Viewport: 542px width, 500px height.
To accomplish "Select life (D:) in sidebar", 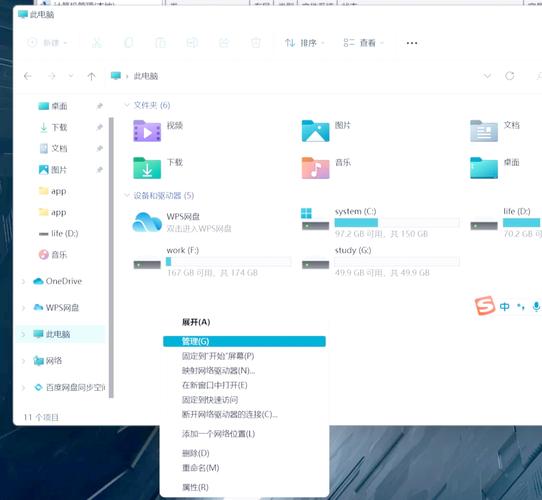I will (58, 233).
